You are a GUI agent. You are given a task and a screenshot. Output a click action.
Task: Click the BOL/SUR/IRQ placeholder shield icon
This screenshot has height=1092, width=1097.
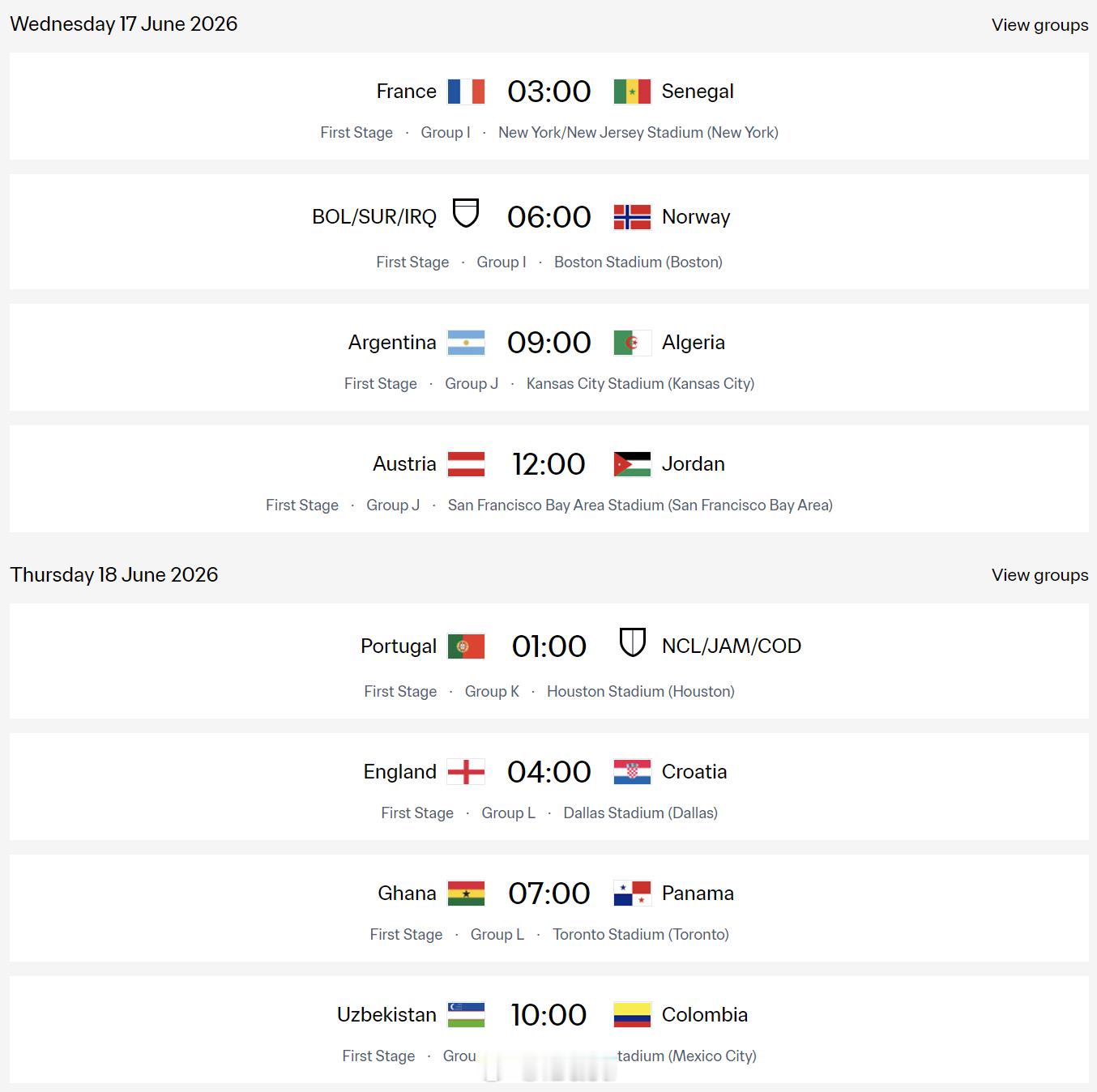[x=466, y=213]
